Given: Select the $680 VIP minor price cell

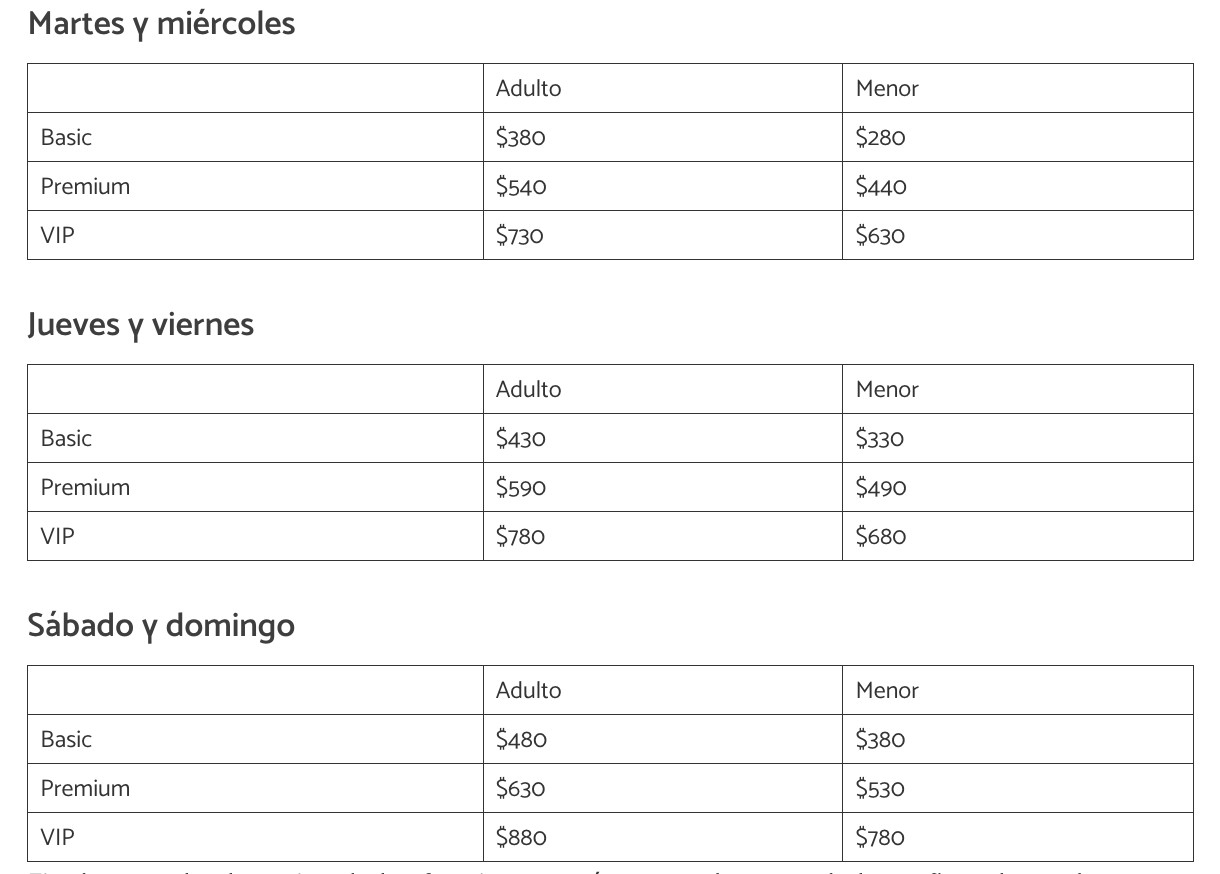Looking at the screenshot, I should (880, 537).
